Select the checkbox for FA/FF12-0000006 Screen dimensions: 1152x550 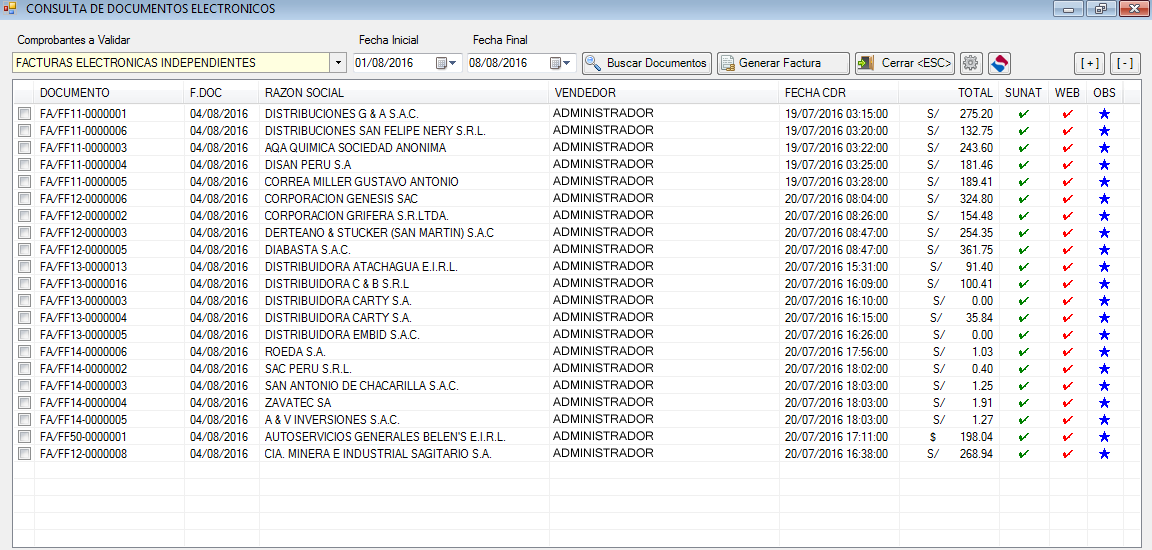tap(24, 199)
